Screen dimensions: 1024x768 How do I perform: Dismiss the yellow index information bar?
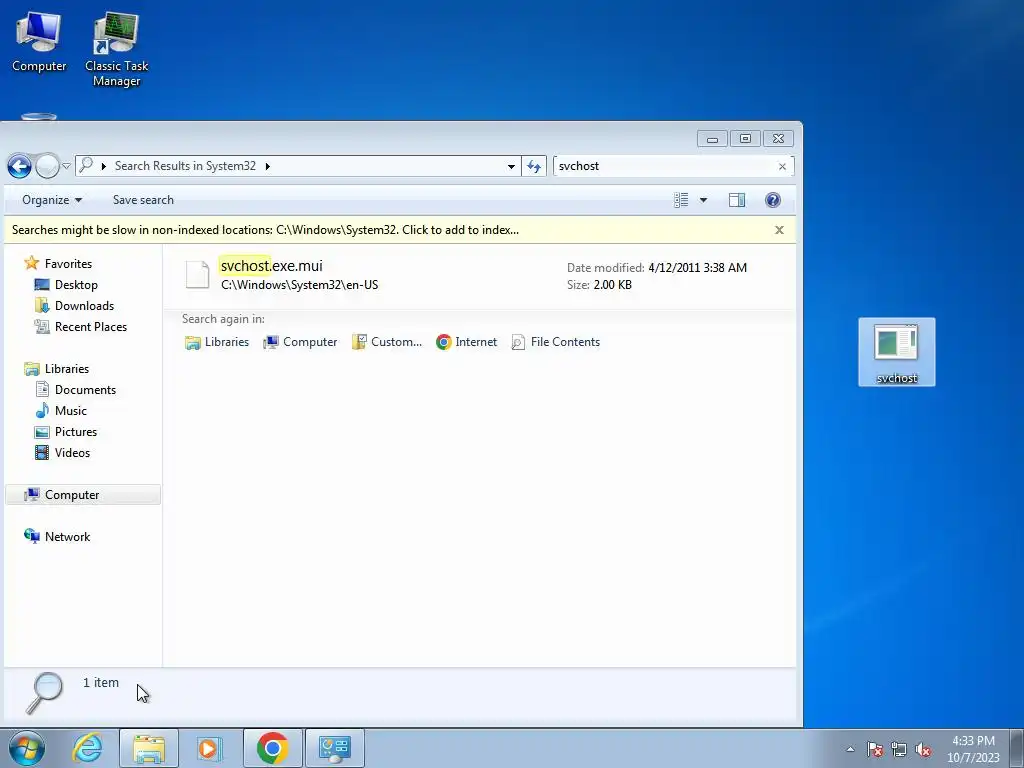coord(779,230)
